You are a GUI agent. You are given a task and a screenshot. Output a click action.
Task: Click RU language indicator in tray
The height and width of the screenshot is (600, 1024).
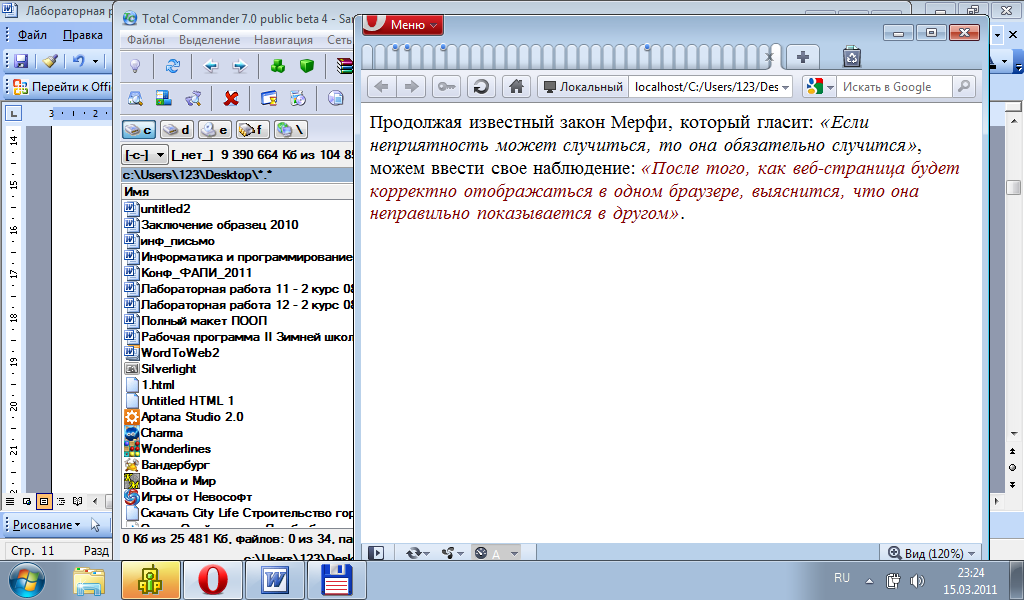pyautogui.click(x=842, y=578)
